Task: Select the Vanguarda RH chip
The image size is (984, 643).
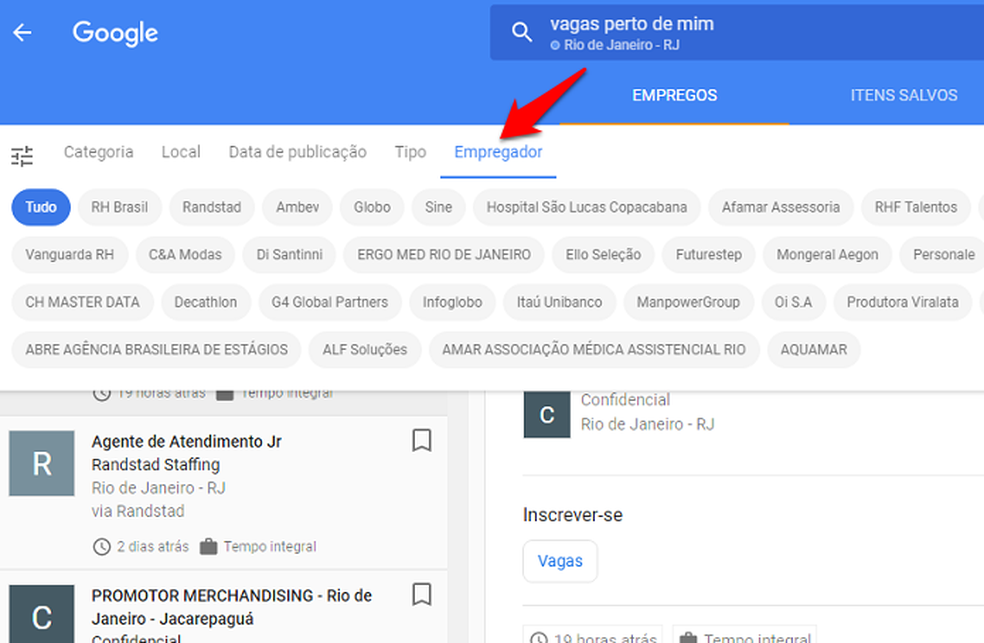Action: 70,255
